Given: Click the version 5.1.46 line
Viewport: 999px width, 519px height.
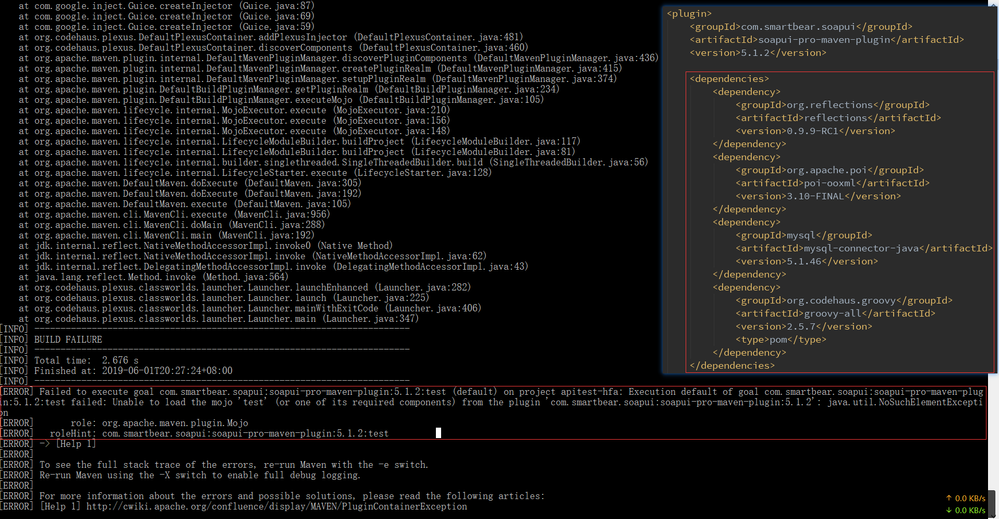Looking at the screenshot, I should point(807,261).
